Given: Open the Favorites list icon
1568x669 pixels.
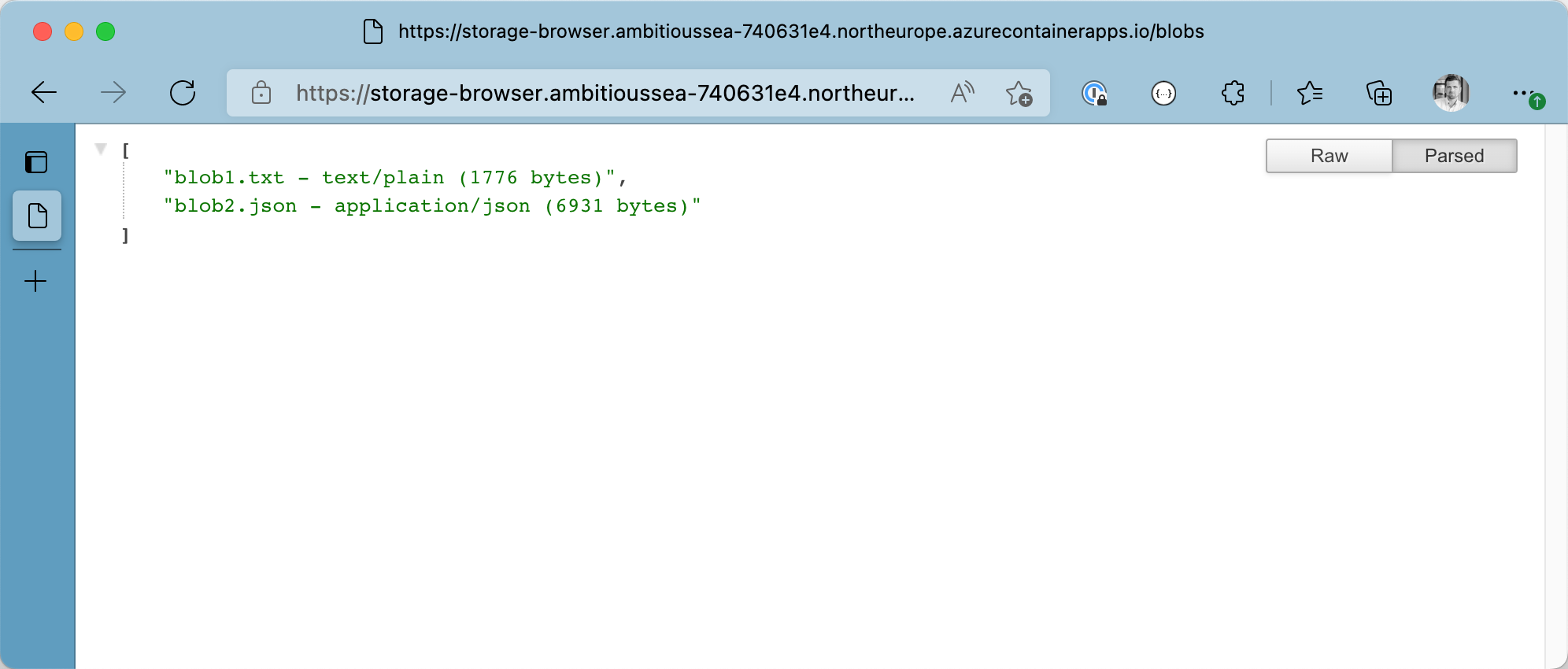Looking at the screenshot, I should point(1310,93).
